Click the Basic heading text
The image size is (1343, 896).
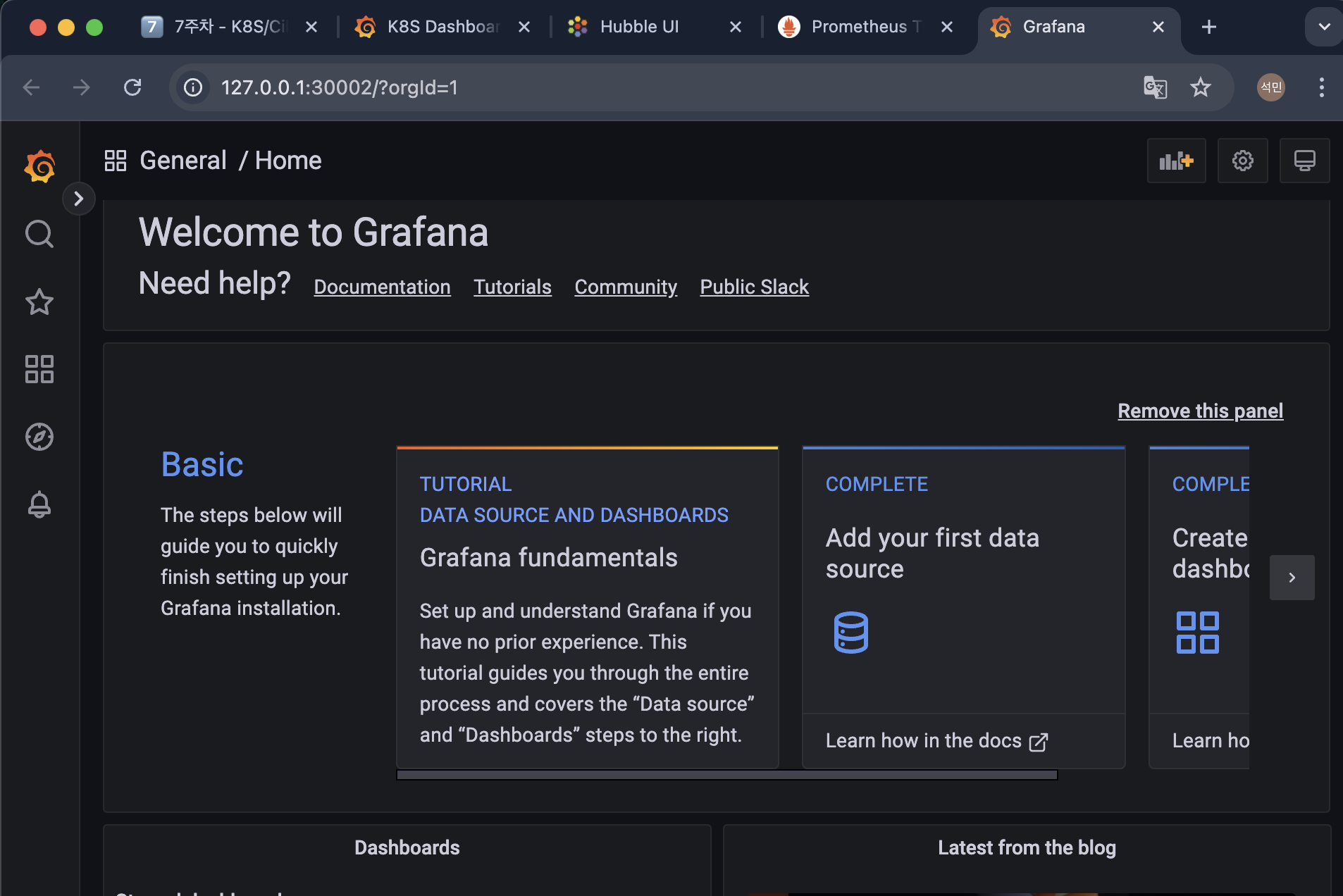(x=202, y=465)
